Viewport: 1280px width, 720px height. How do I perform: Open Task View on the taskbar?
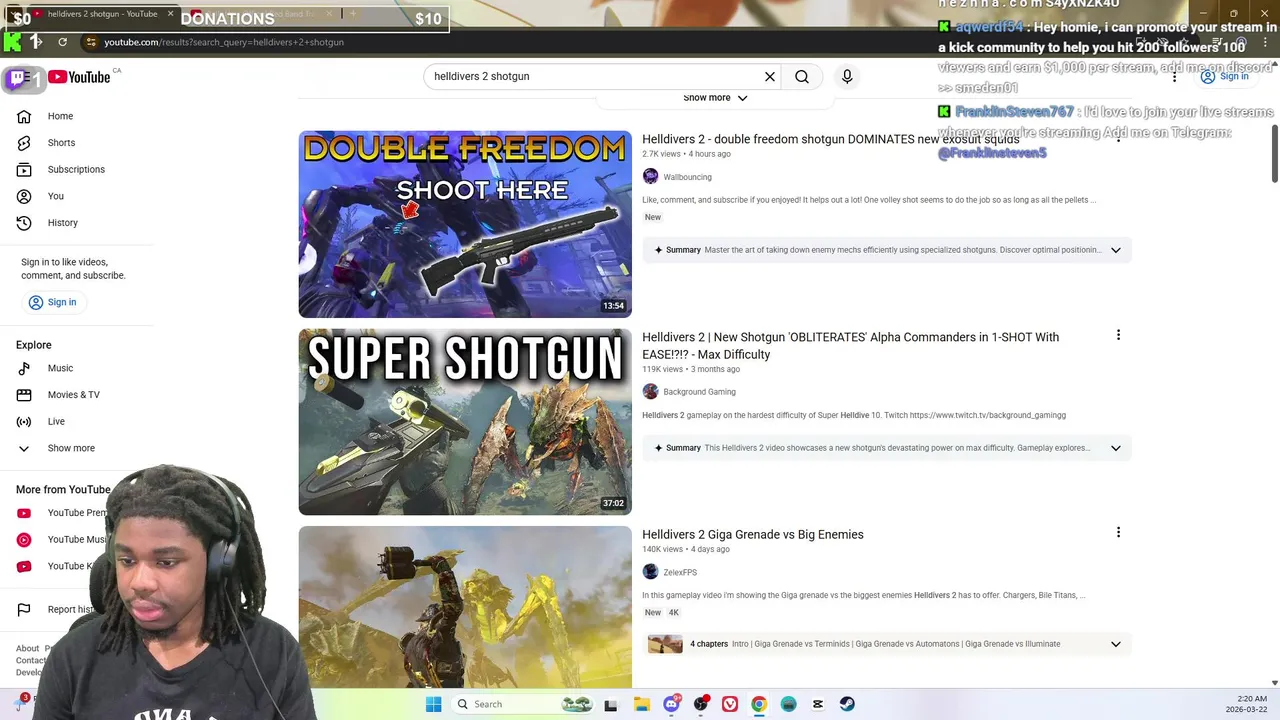(x=611, y=704)
